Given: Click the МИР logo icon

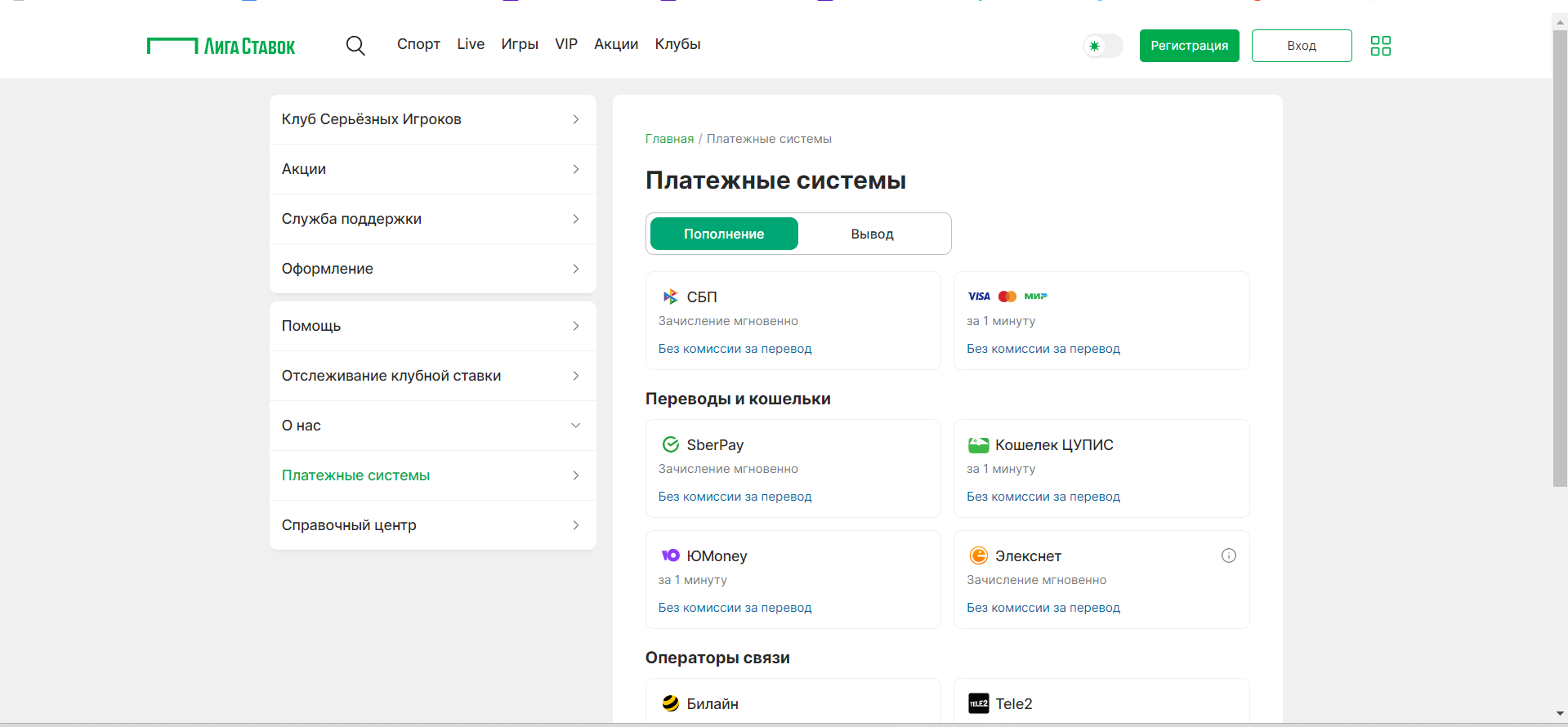Looking at the screenshot, I should [x=1036, y=297].
